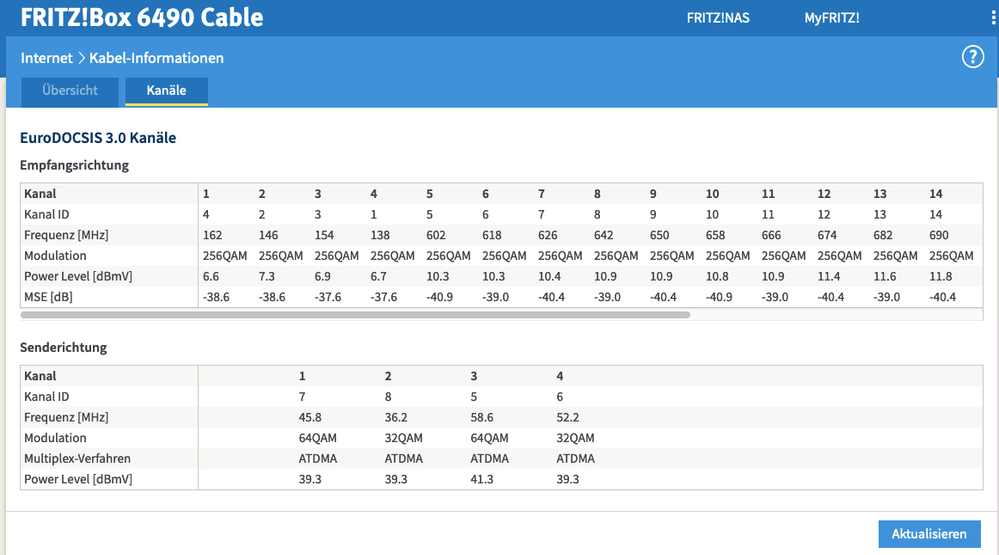Select the Kanäle tab
Image resolution: width=999 pixels, height=555 pixels.
point(166,90)
